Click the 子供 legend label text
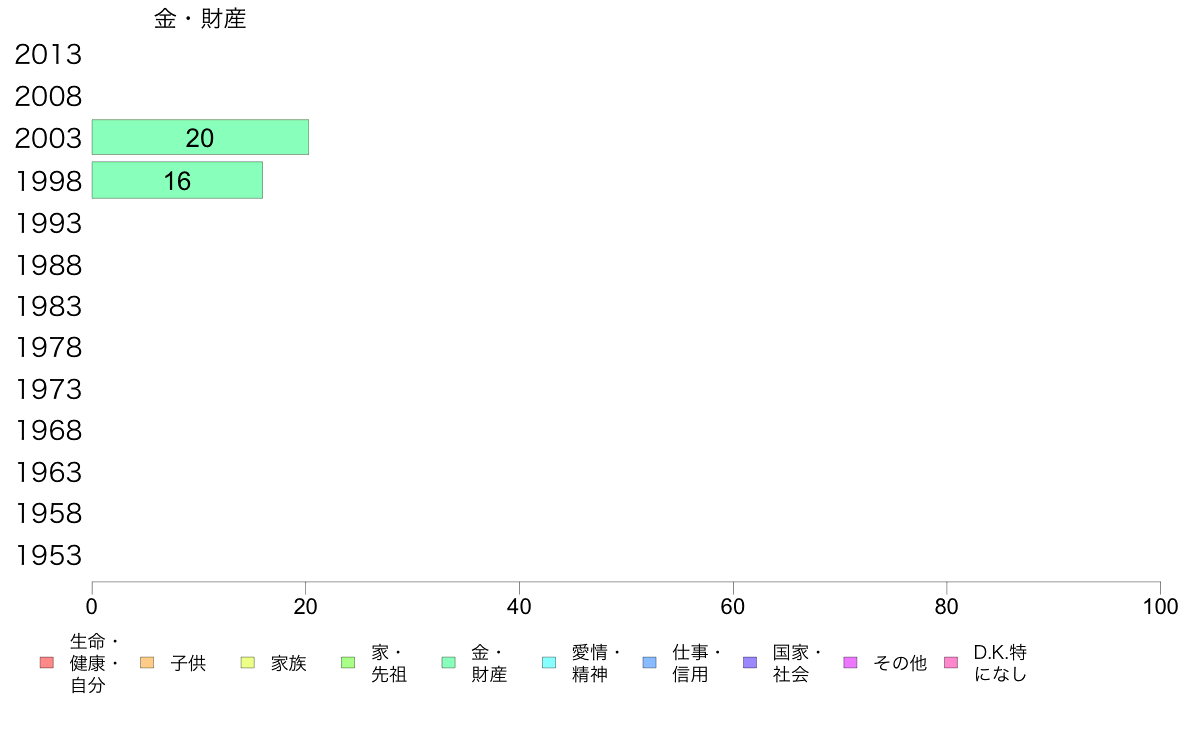This screenshot has width=1188, height=736. point(188,663)
